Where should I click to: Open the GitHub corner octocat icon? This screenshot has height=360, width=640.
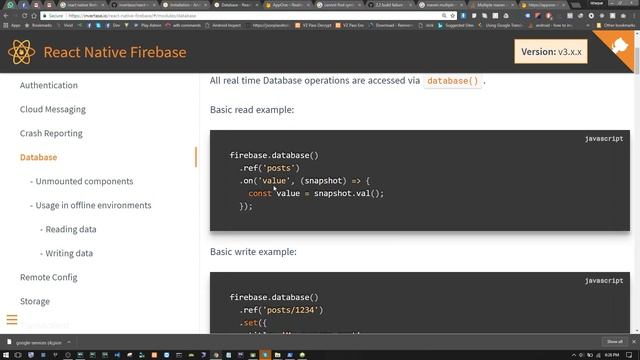[619, 45]
